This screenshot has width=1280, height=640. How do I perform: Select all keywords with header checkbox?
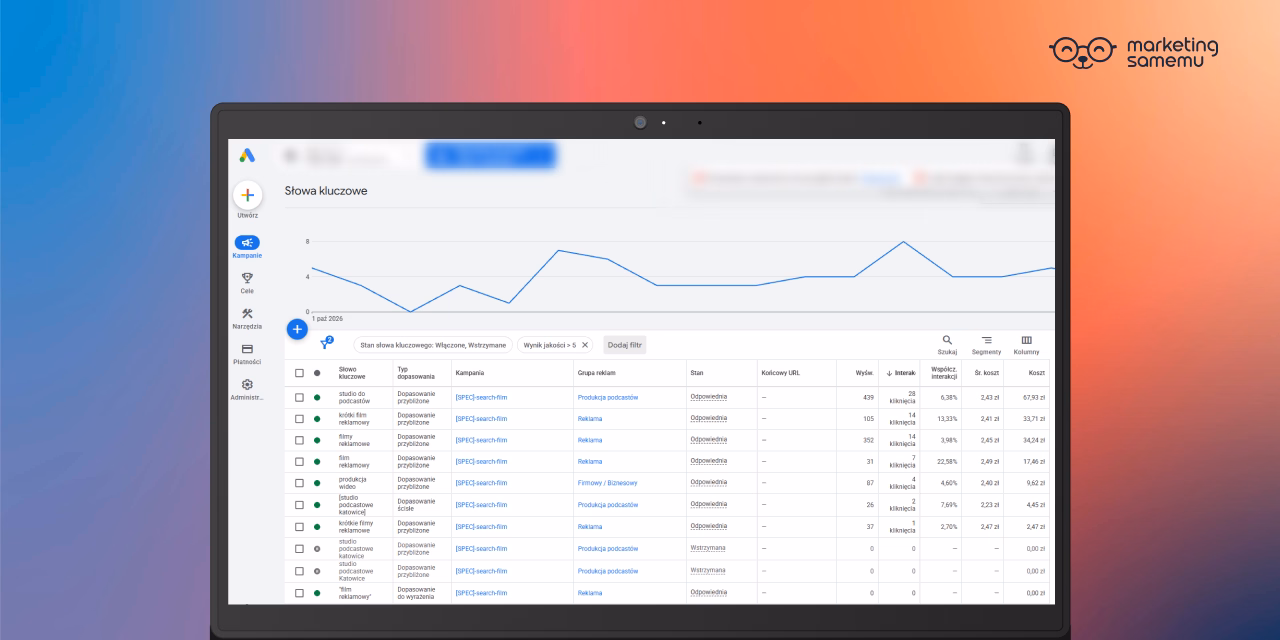click(x=299, y=373)
